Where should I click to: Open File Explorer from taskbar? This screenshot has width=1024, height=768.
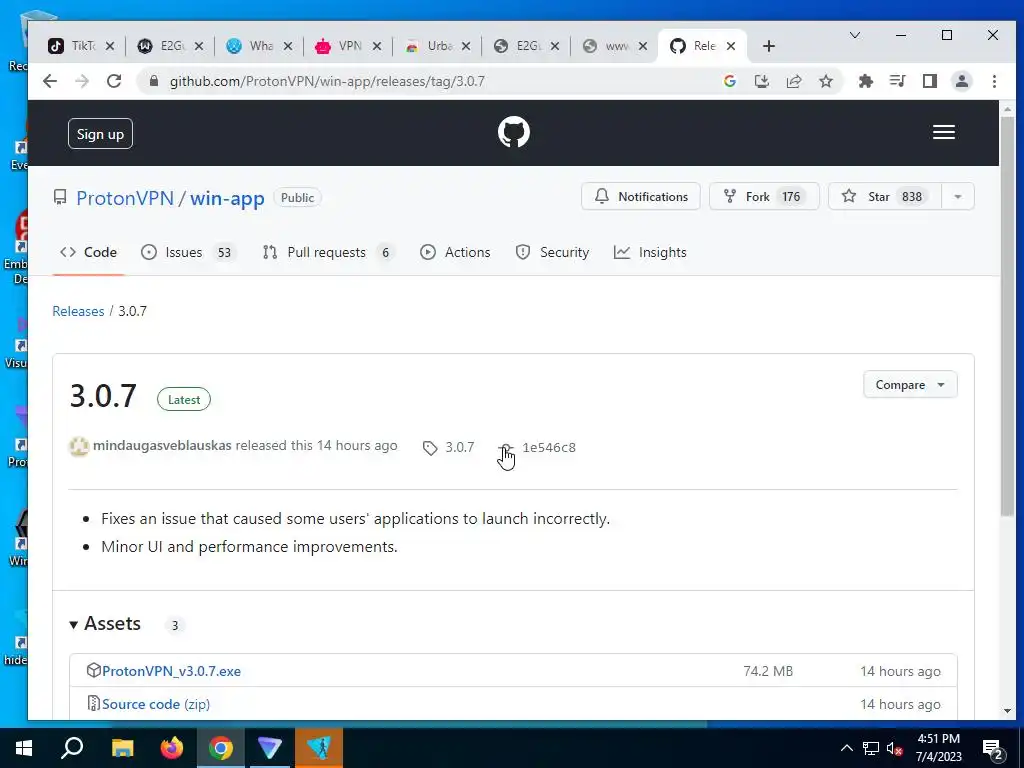122,748
